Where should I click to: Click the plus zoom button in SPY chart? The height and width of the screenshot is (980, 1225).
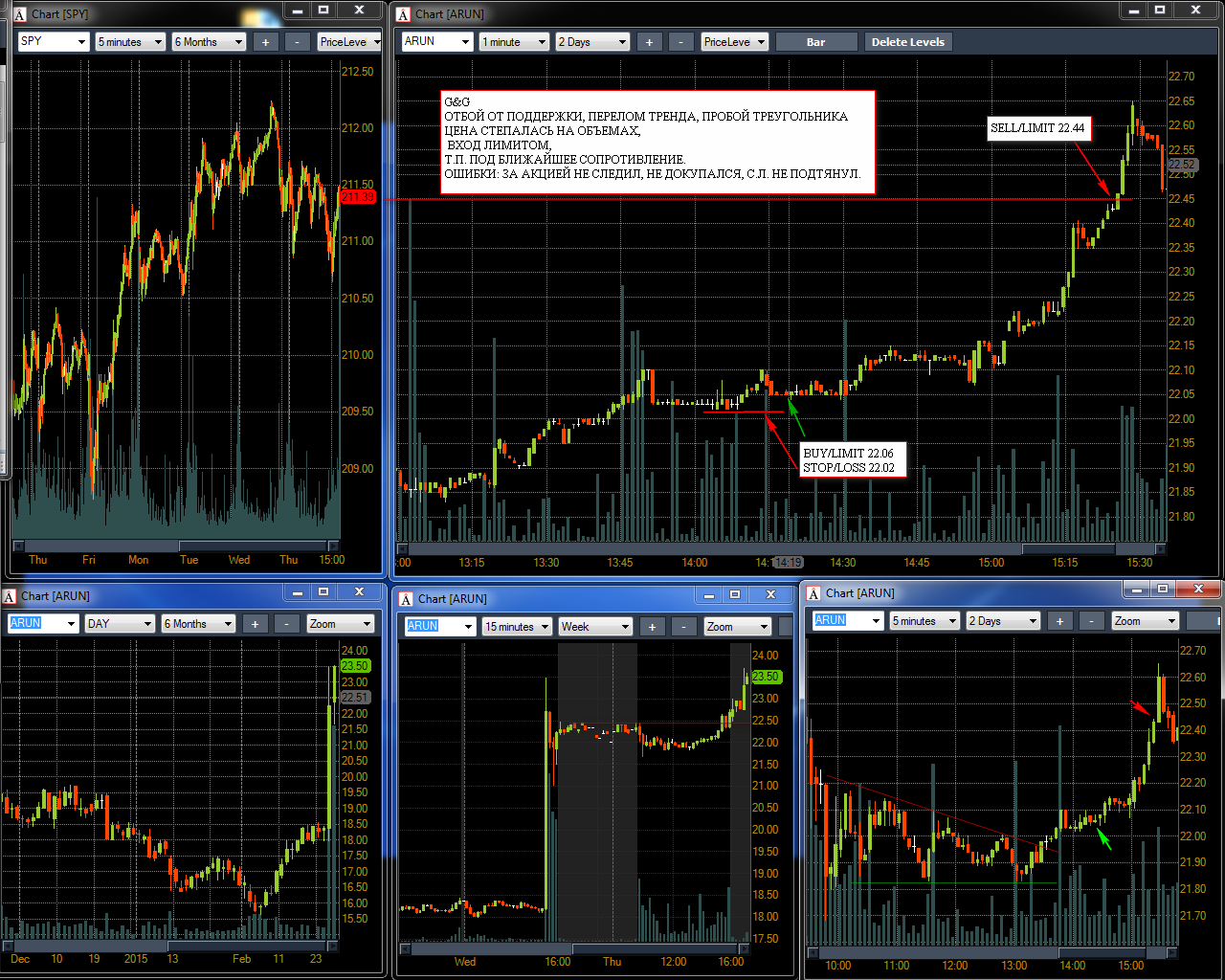pos(266,41)
